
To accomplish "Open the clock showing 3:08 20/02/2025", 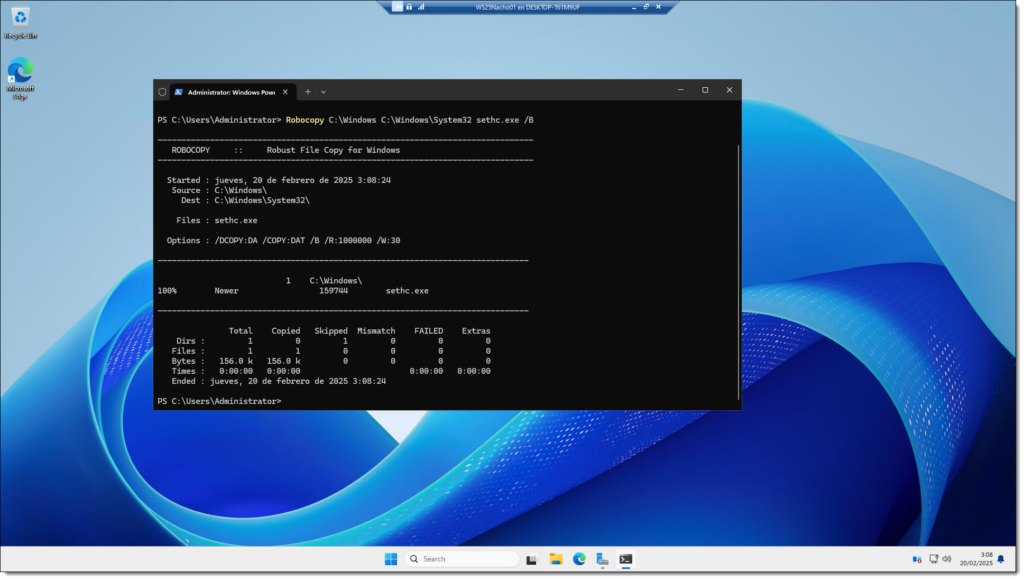I will point(976,559).
